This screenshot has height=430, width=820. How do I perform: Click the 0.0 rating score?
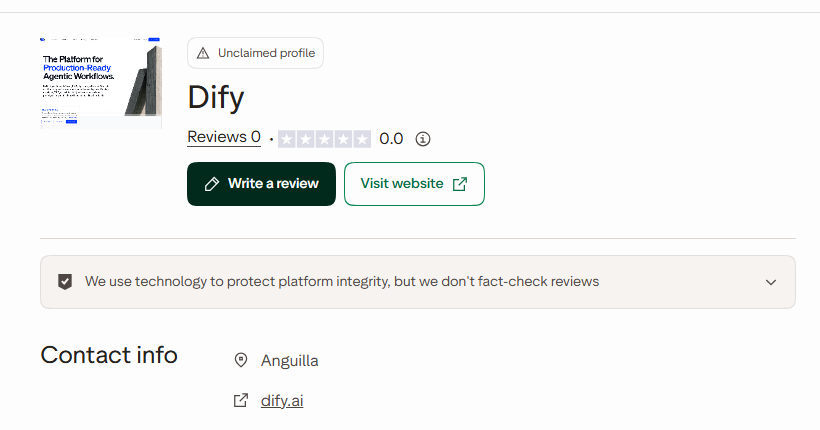(x=391, y=139)
